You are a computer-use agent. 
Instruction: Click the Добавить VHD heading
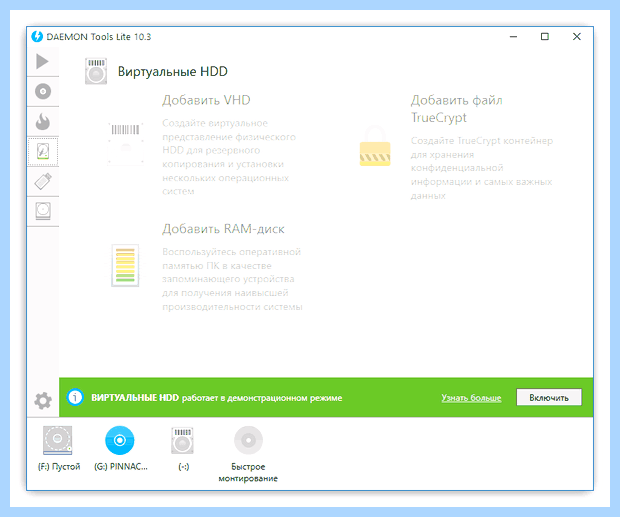[x=206, y=100]
